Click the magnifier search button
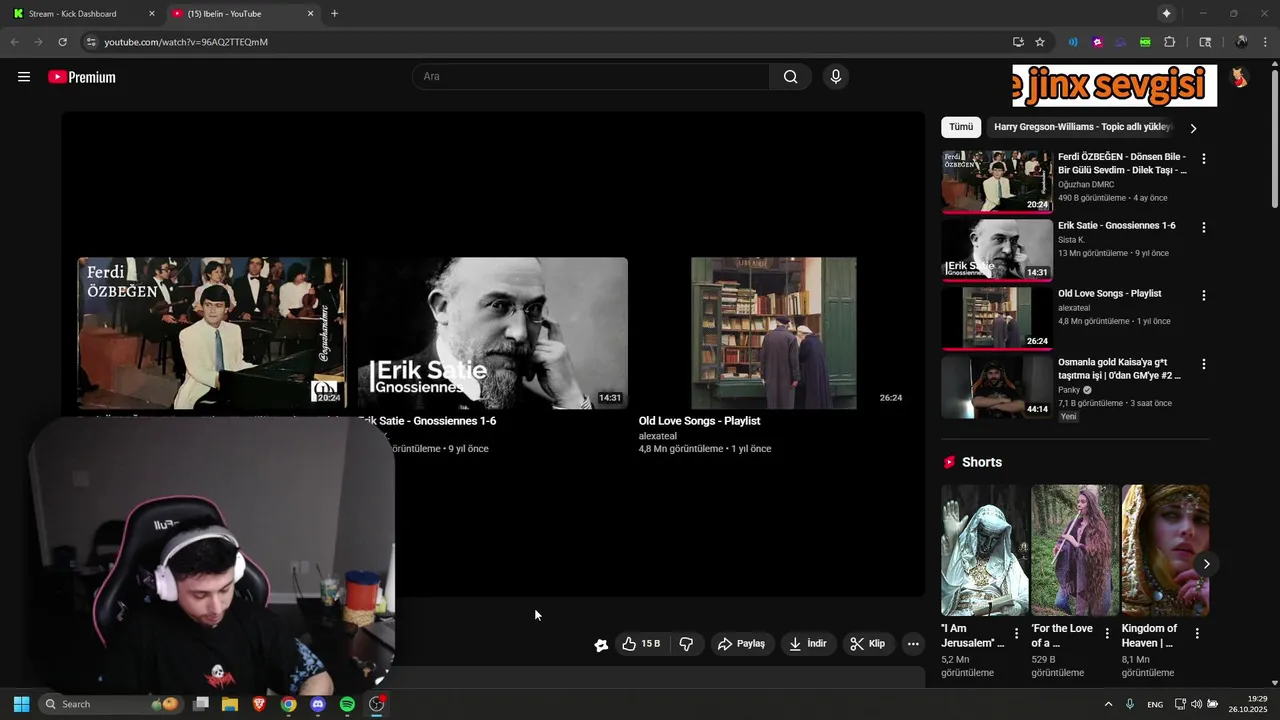 tap(791, 77)
